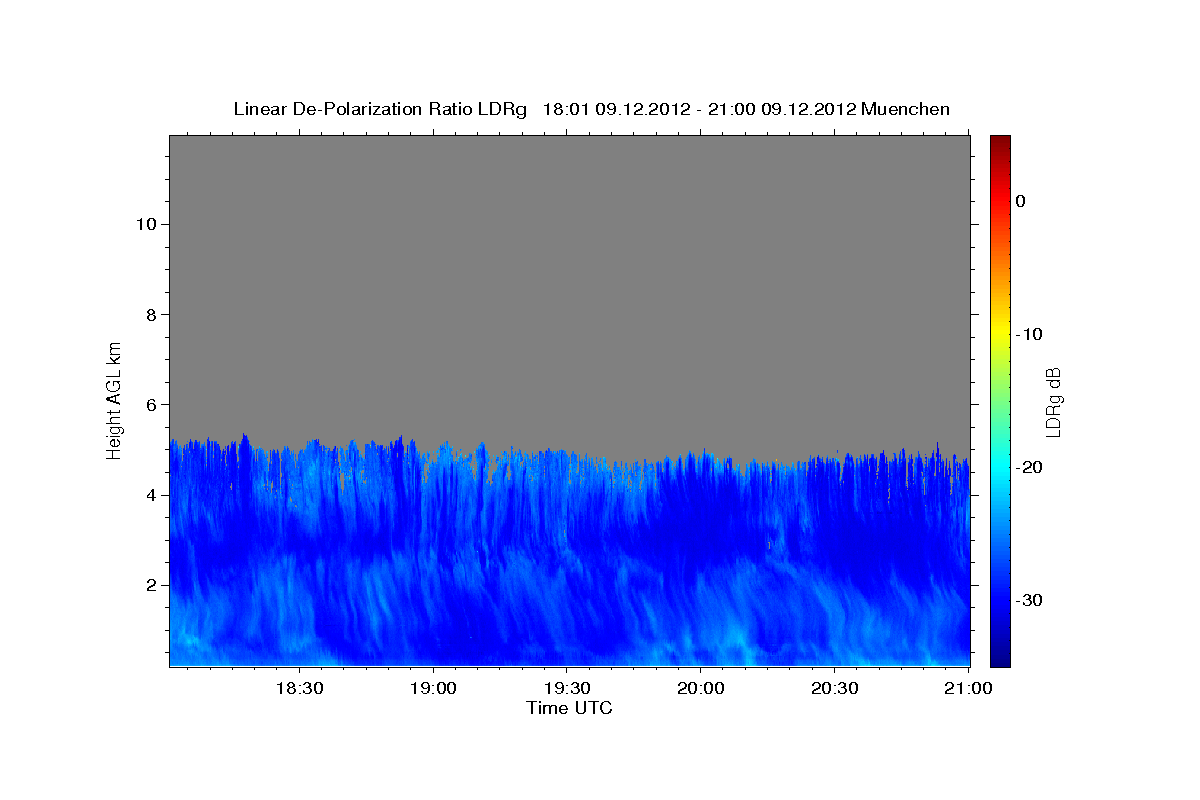Click the height axis label 8
The image size is (1200, 800).
pyautogui.click(x=151, y=314)
